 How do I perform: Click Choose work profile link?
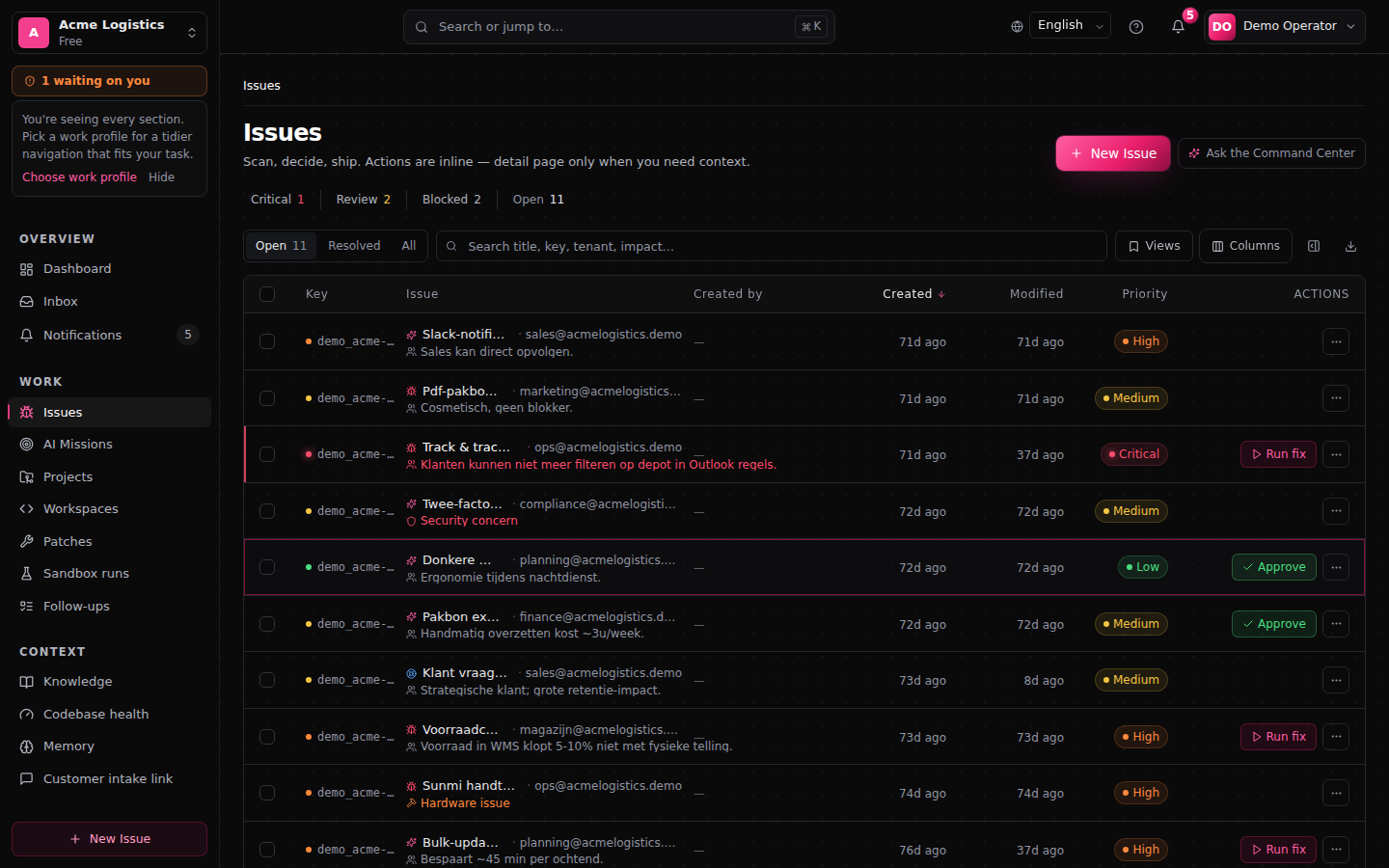click(x=79, y=177)
